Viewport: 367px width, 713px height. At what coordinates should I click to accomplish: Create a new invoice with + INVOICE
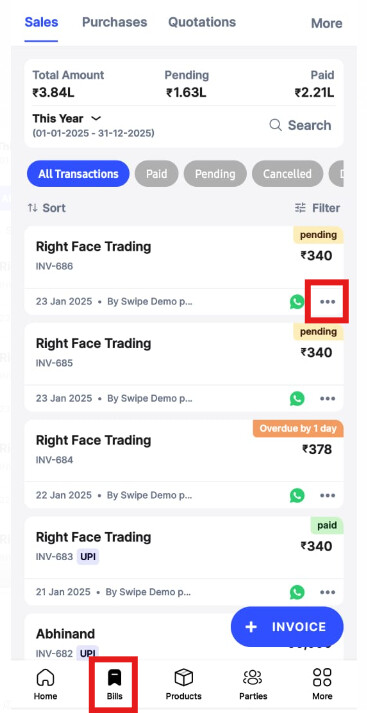[x=287, y=627]
